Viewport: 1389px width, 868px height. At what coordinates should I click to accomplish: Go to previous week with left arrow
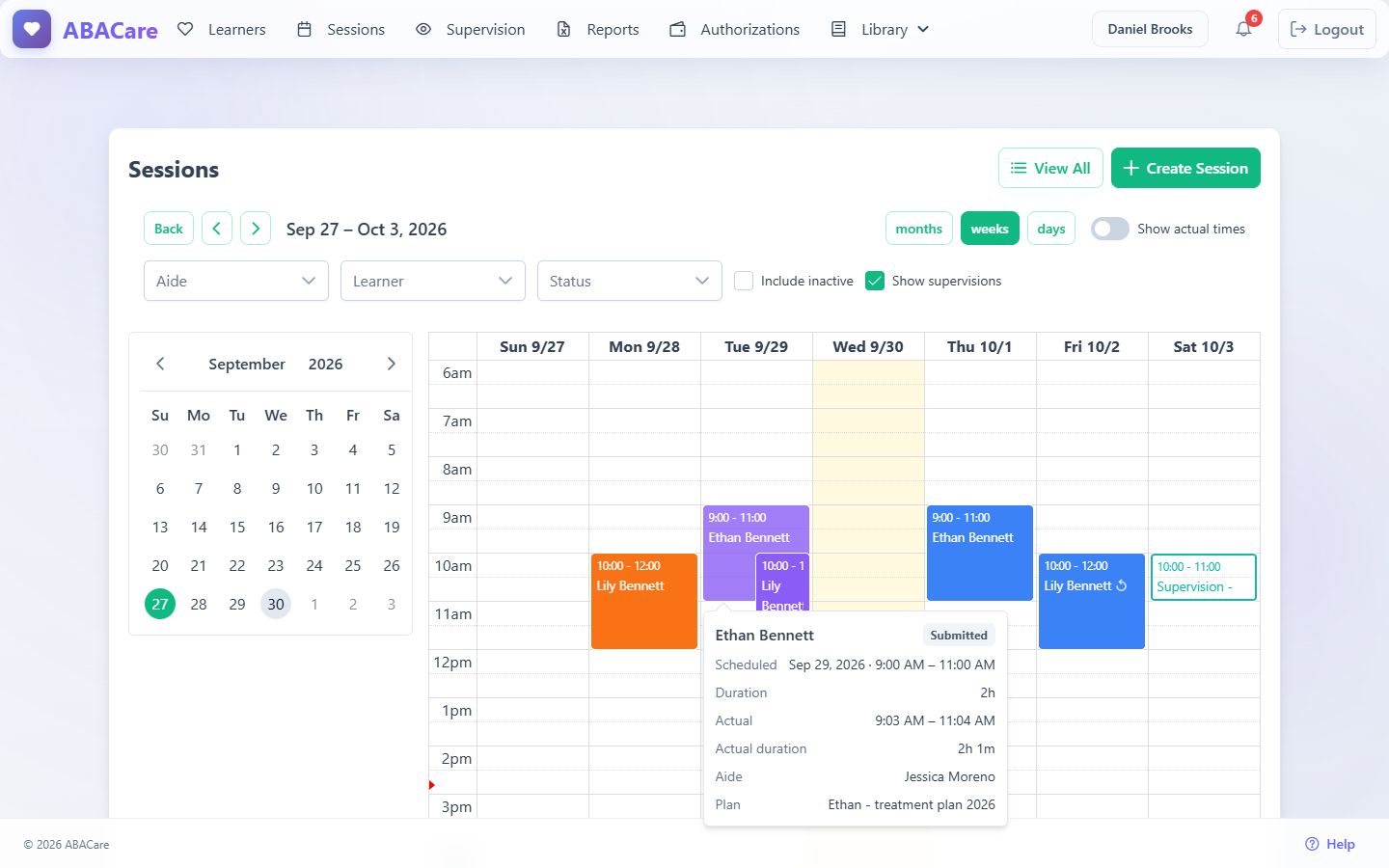217,229
